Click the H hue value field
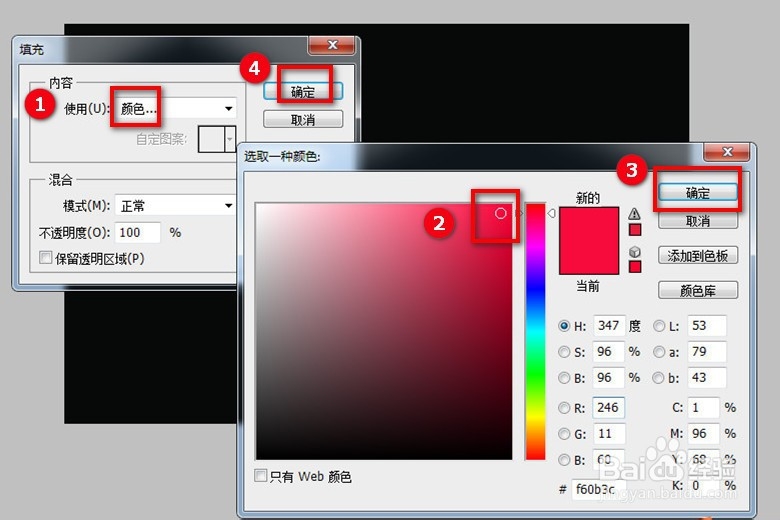Screen dimensions: 780x520 coord(608,326)
